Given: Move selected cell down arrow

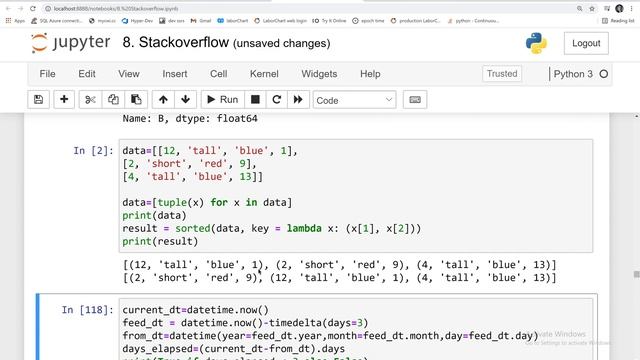Looking at the screenshot, I should click(x=185, y=100).
